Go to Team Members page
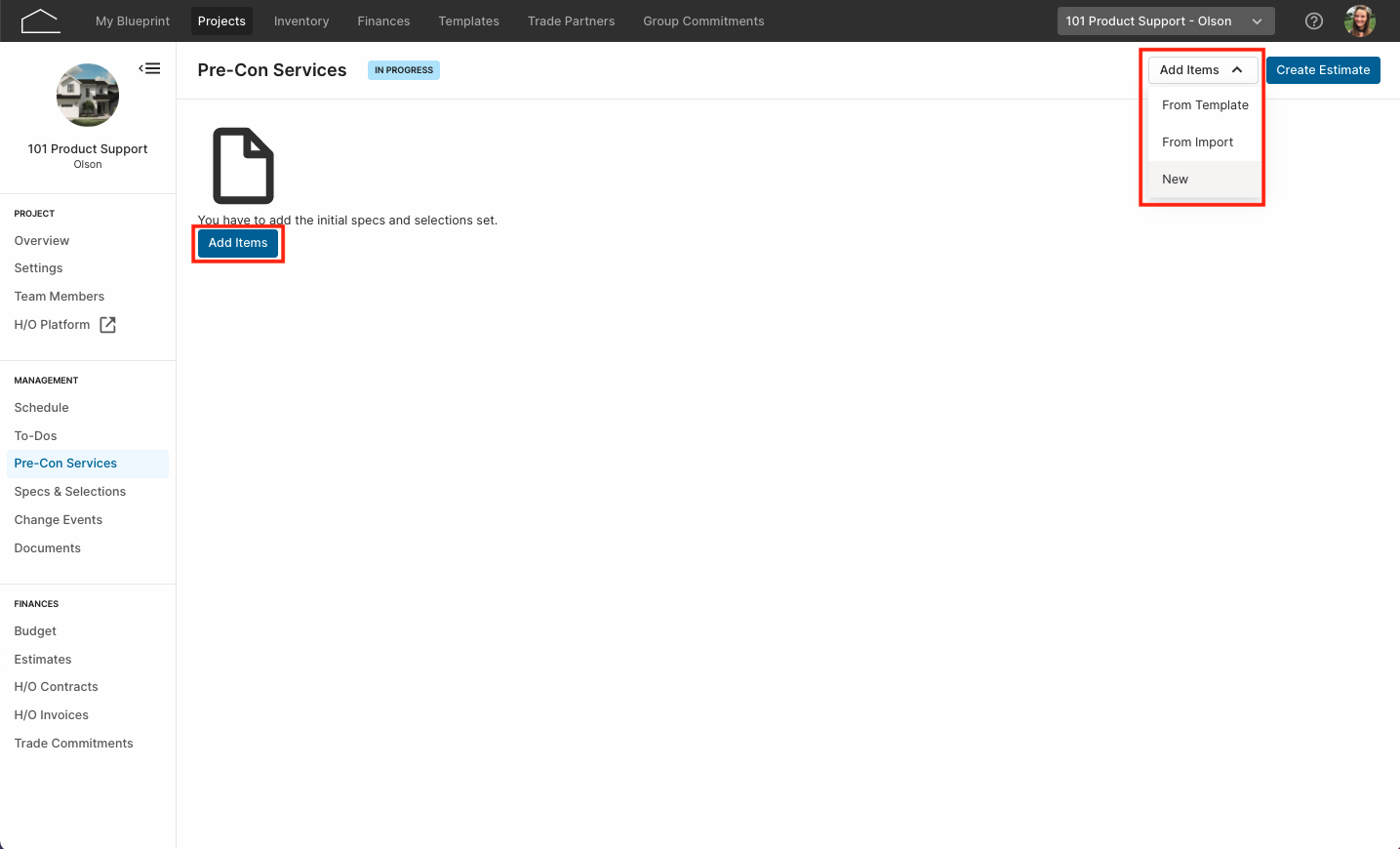Image resolution: width=1400 pixels, height=849 pixels. point(60,297)
